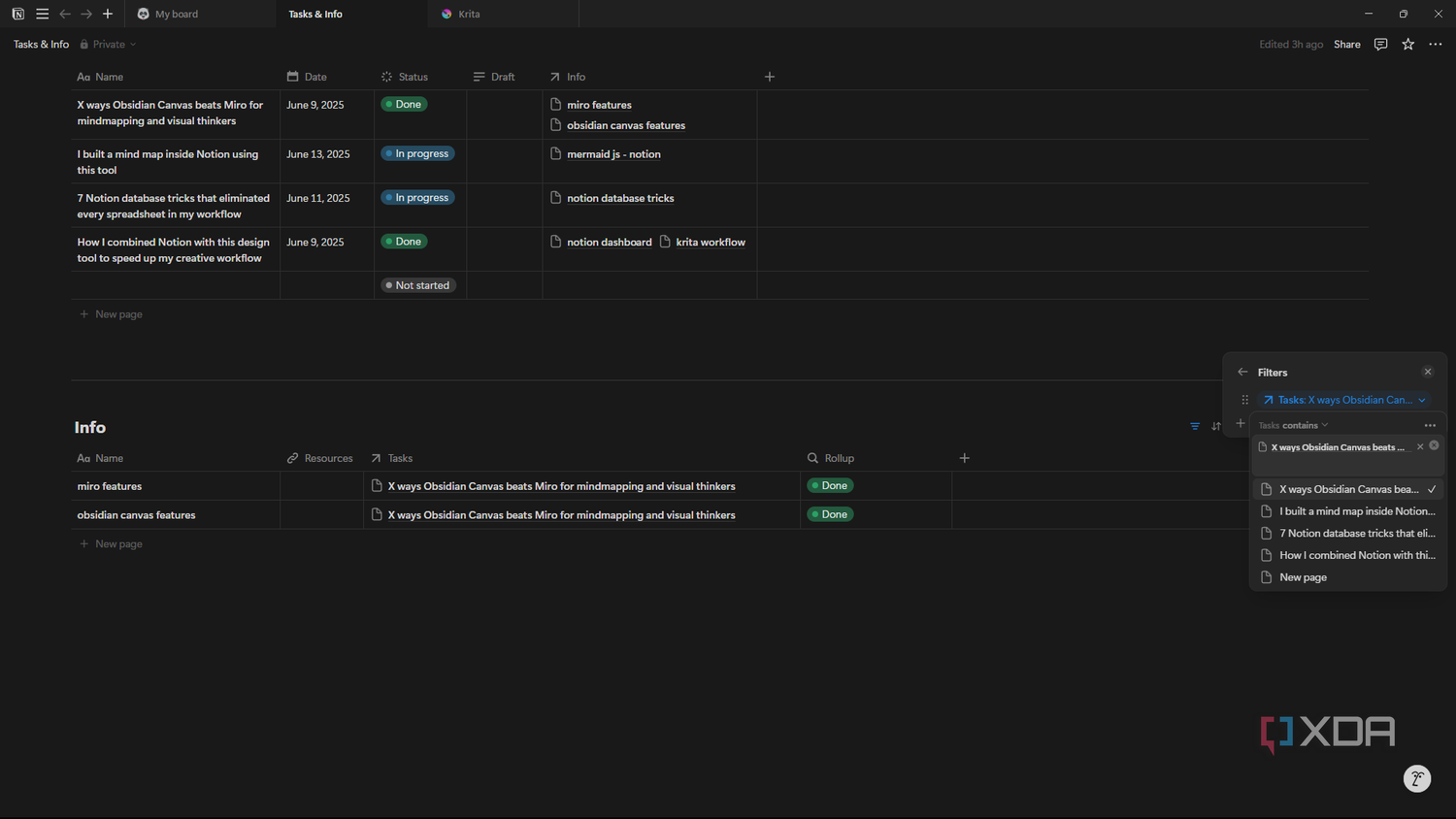Click the 'Not started' status tag
This screenshot has height=819, width=1456.
coord(418,285)
